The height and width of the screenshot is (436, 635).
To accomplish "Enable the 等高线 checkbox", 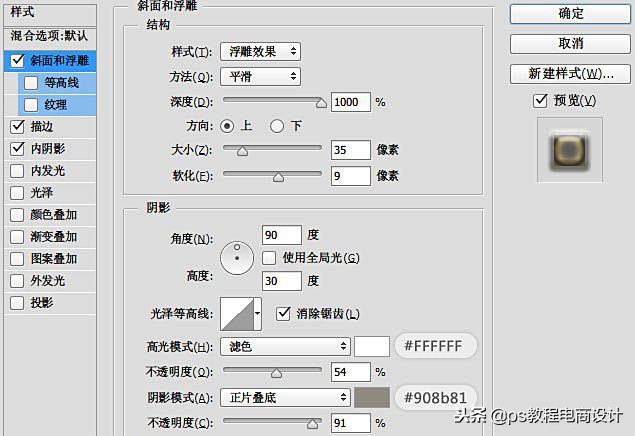I will pos(31,83).
